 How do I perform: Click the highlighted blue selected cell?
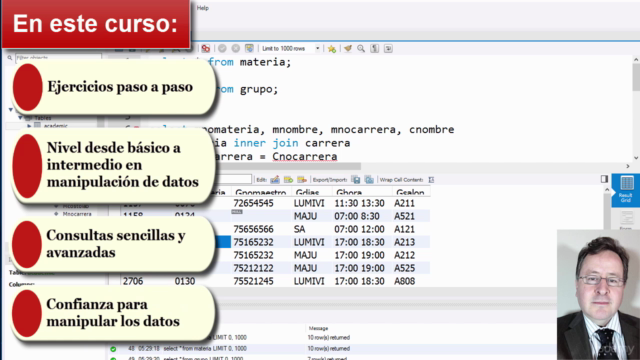coord(222,242)
